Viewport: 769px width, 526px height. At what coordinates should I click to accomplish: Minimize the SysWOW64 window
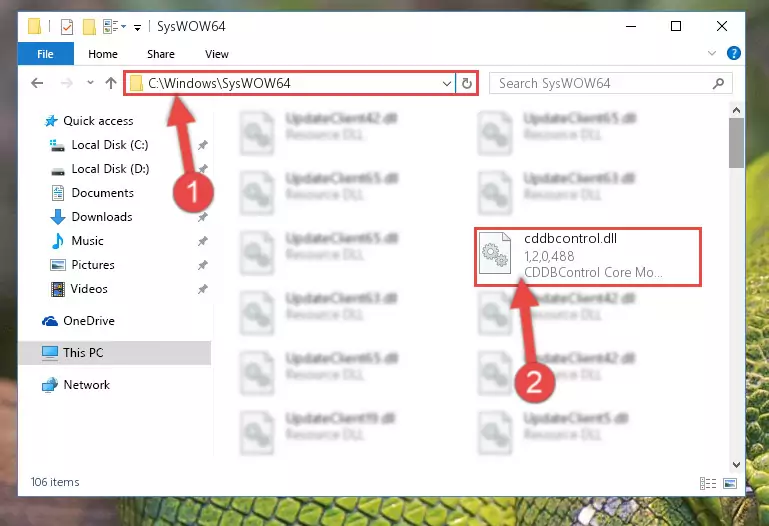(x=631, y=26)
